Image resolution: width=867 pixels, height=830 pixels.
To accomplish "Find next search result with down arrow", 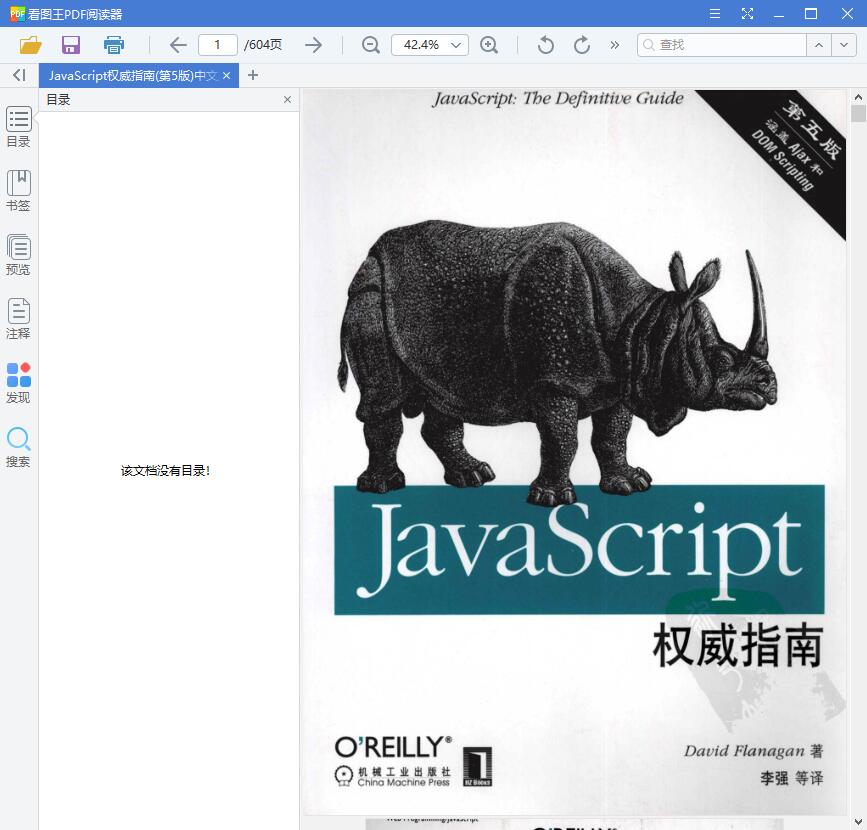I will point(844,45).
